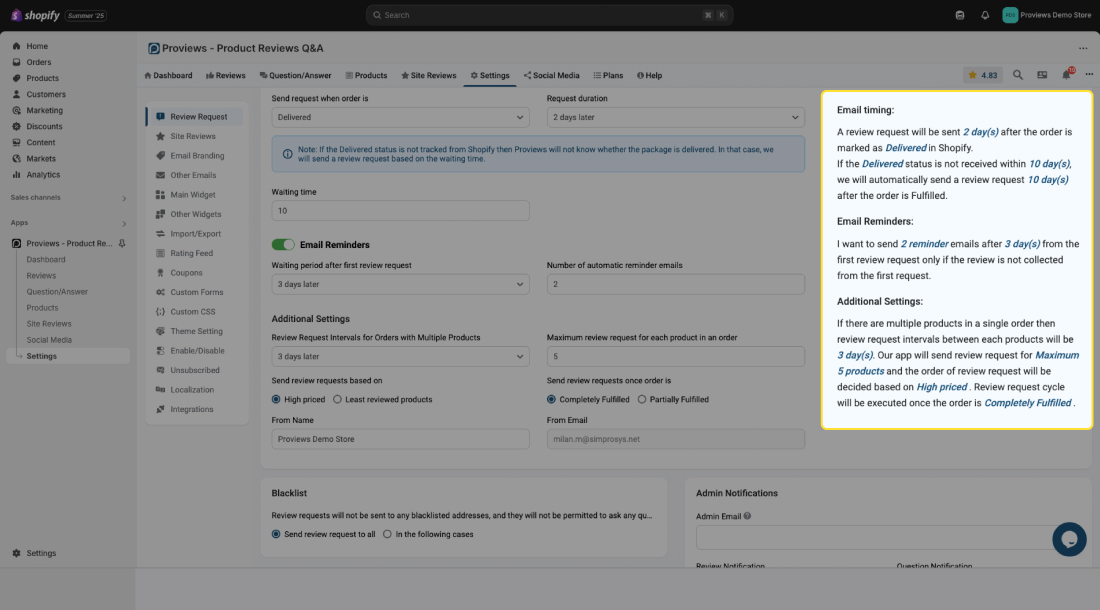This screenshot has width=1100, height=610.
Task: Click the magnifier search icon in app toolbar
Action: pyautogui.click(x=1018, y=75)
